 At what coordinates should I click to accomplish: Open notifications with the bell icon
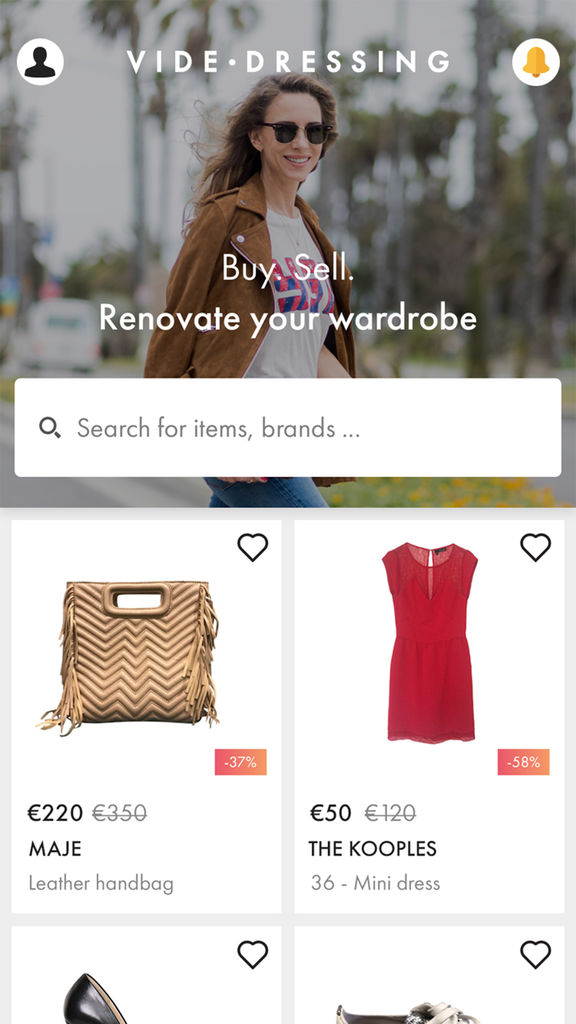pos(536,62)
